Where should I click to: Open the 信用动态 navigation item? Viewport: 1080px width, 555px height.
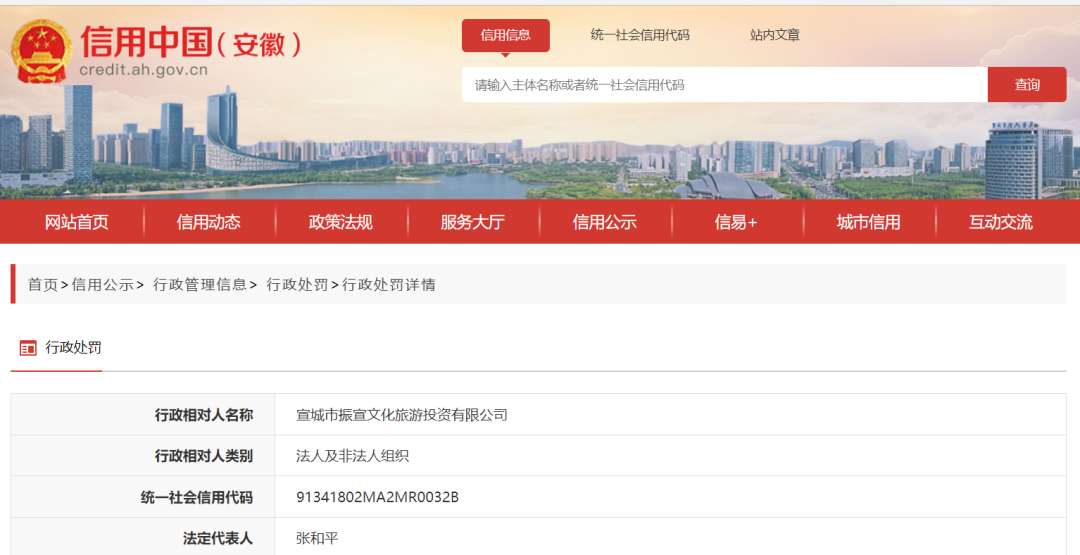(209, 222)
